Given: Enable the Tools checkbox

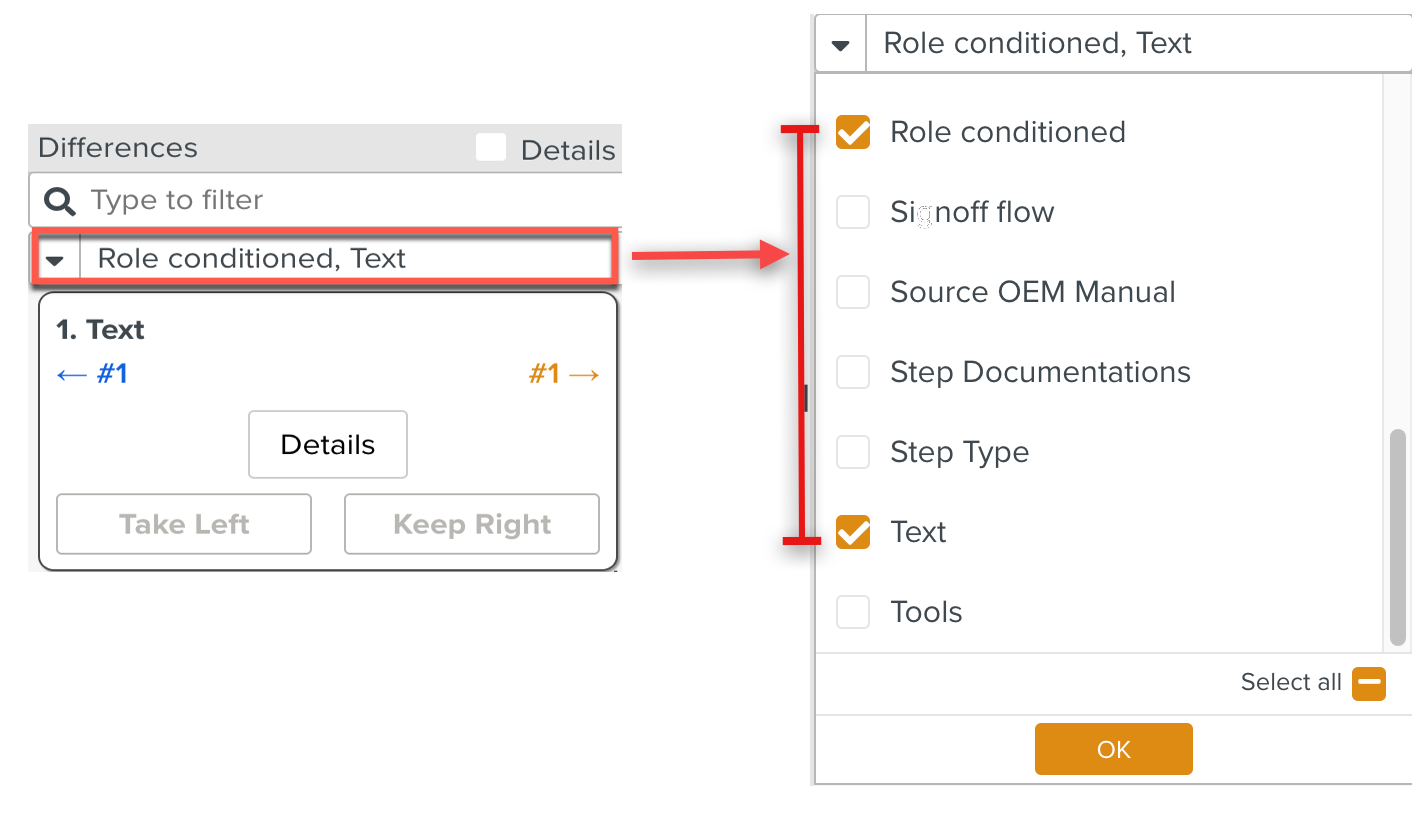Looking at the screenshot, I should point(853,612).
